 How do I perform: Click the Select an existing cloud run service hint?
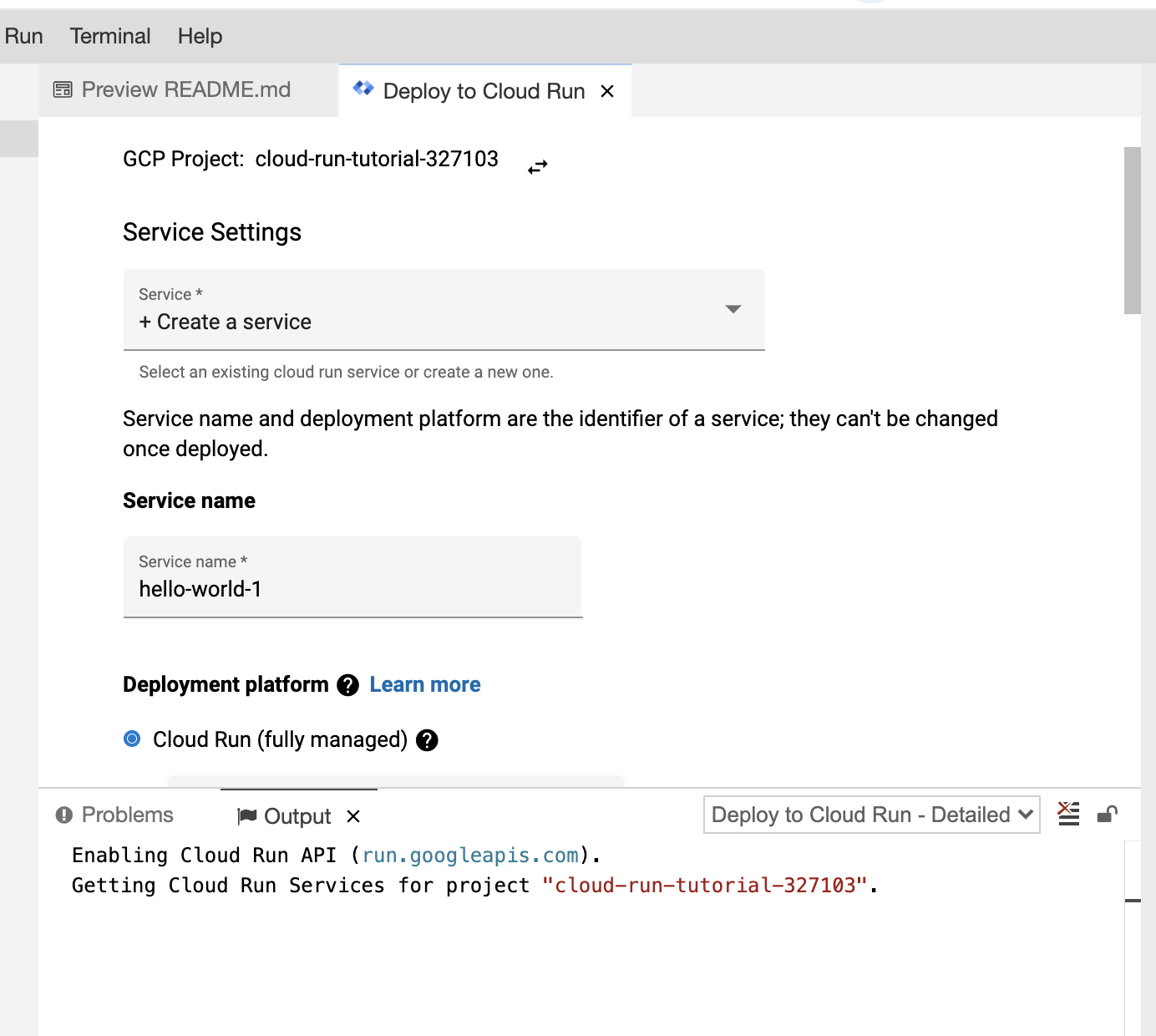pyautogui.click(x=346, y=373)
